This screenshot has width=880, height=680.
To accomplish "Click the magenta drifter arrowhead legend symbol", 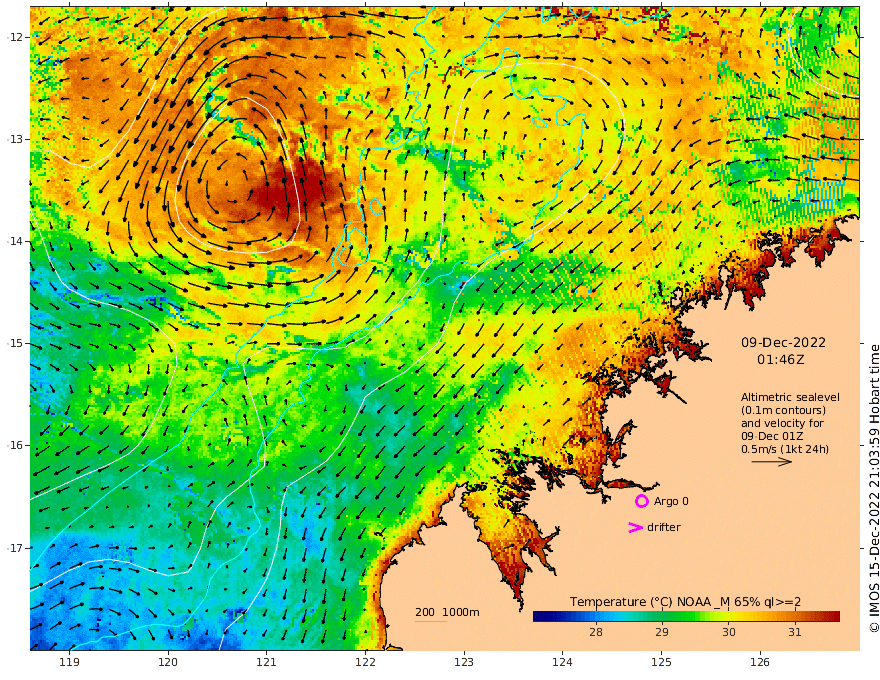I will click(635, 527).
